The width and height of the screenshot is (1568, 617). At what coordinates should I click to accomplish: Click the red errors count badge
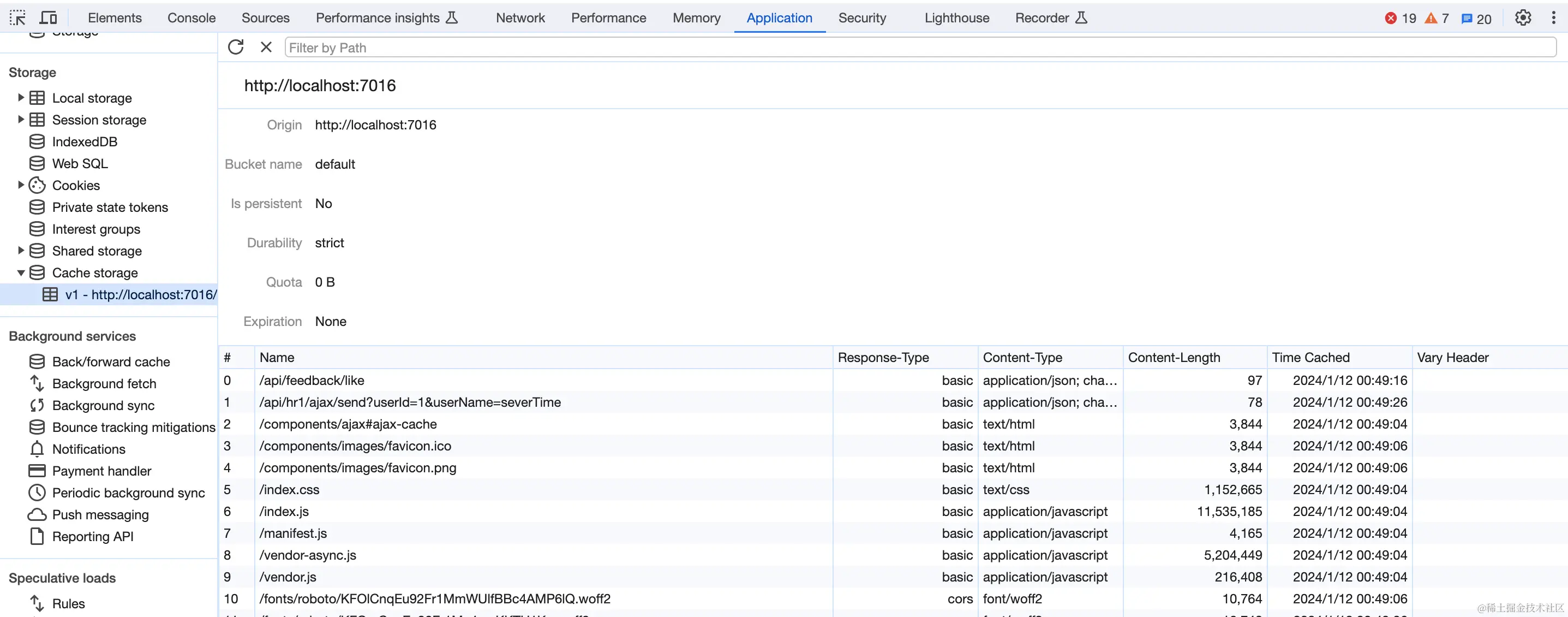pos(1400,18)
